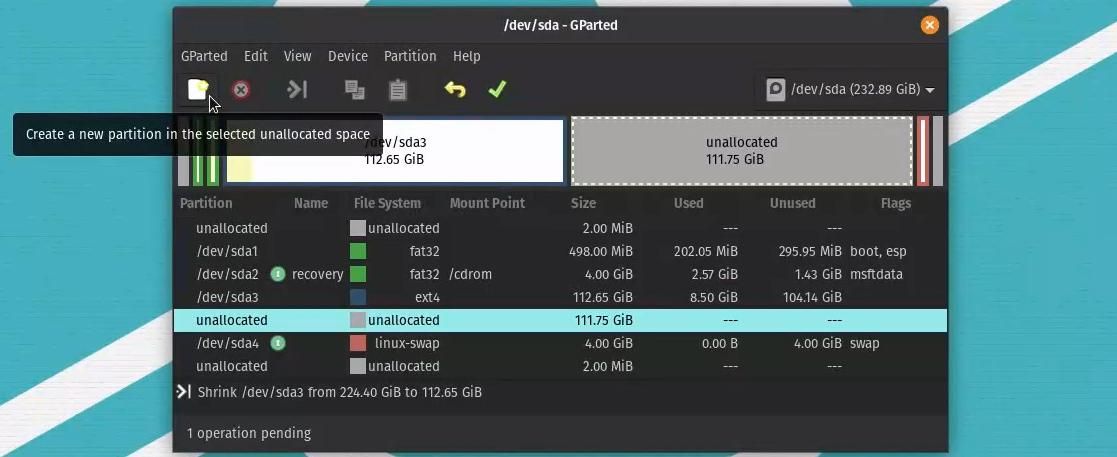Create a new partition with toolbar icon
Screen dimensions: 1117x457
coord(198,90)
